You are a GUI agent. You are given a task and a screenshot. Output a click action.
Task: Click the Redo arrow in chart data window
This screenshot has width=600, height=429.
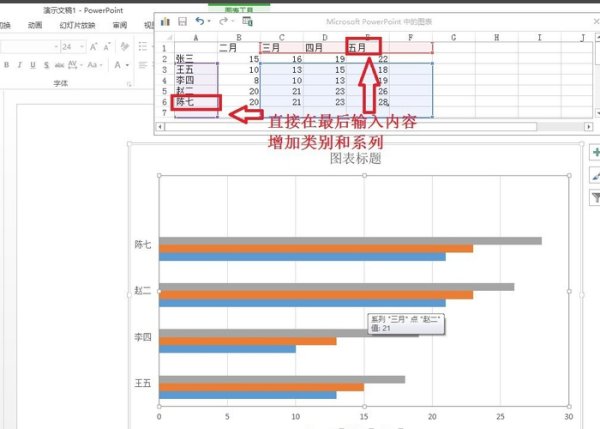[x=223, y=21]
